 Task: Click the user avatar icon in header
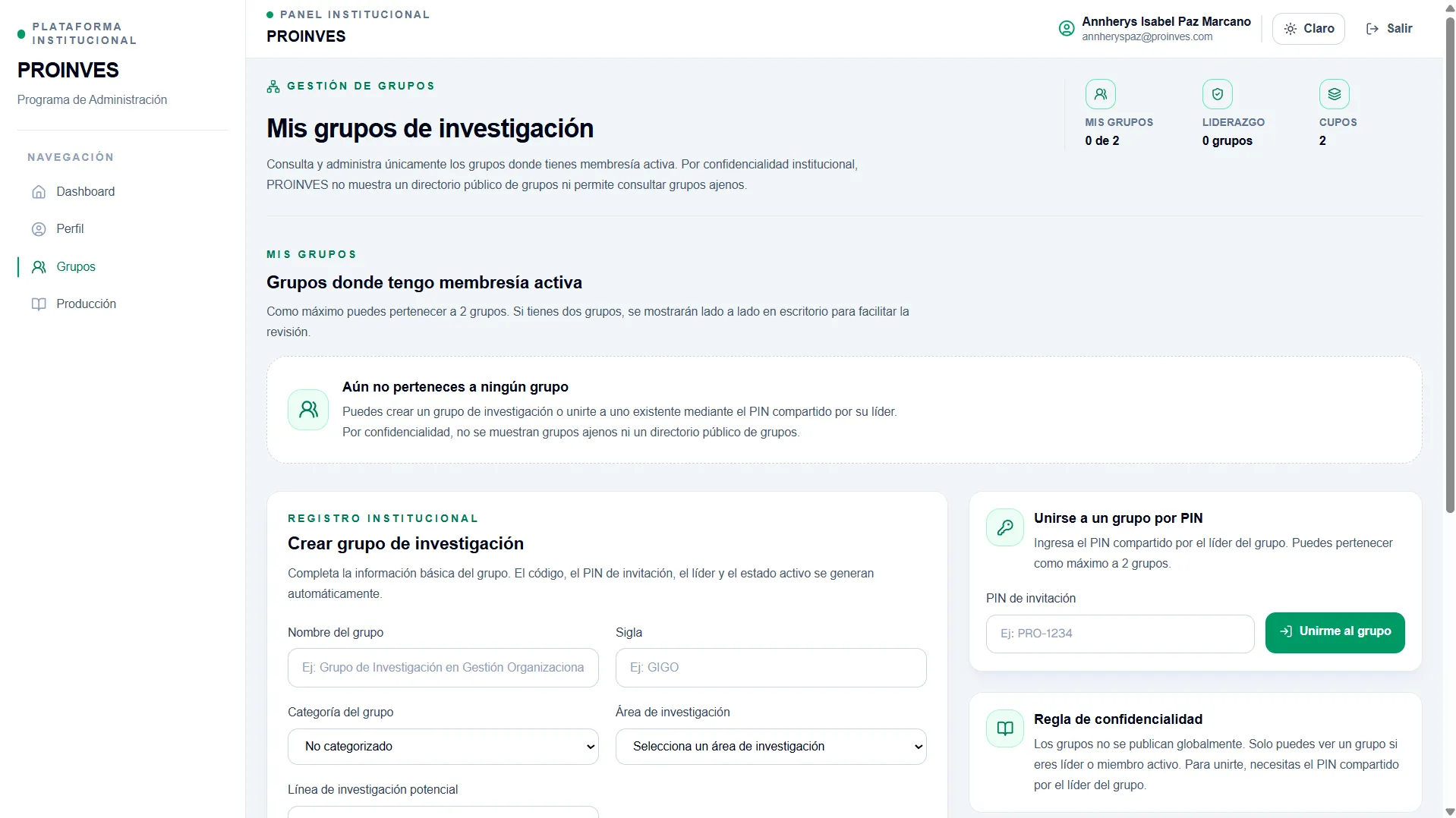point(1067,29)
